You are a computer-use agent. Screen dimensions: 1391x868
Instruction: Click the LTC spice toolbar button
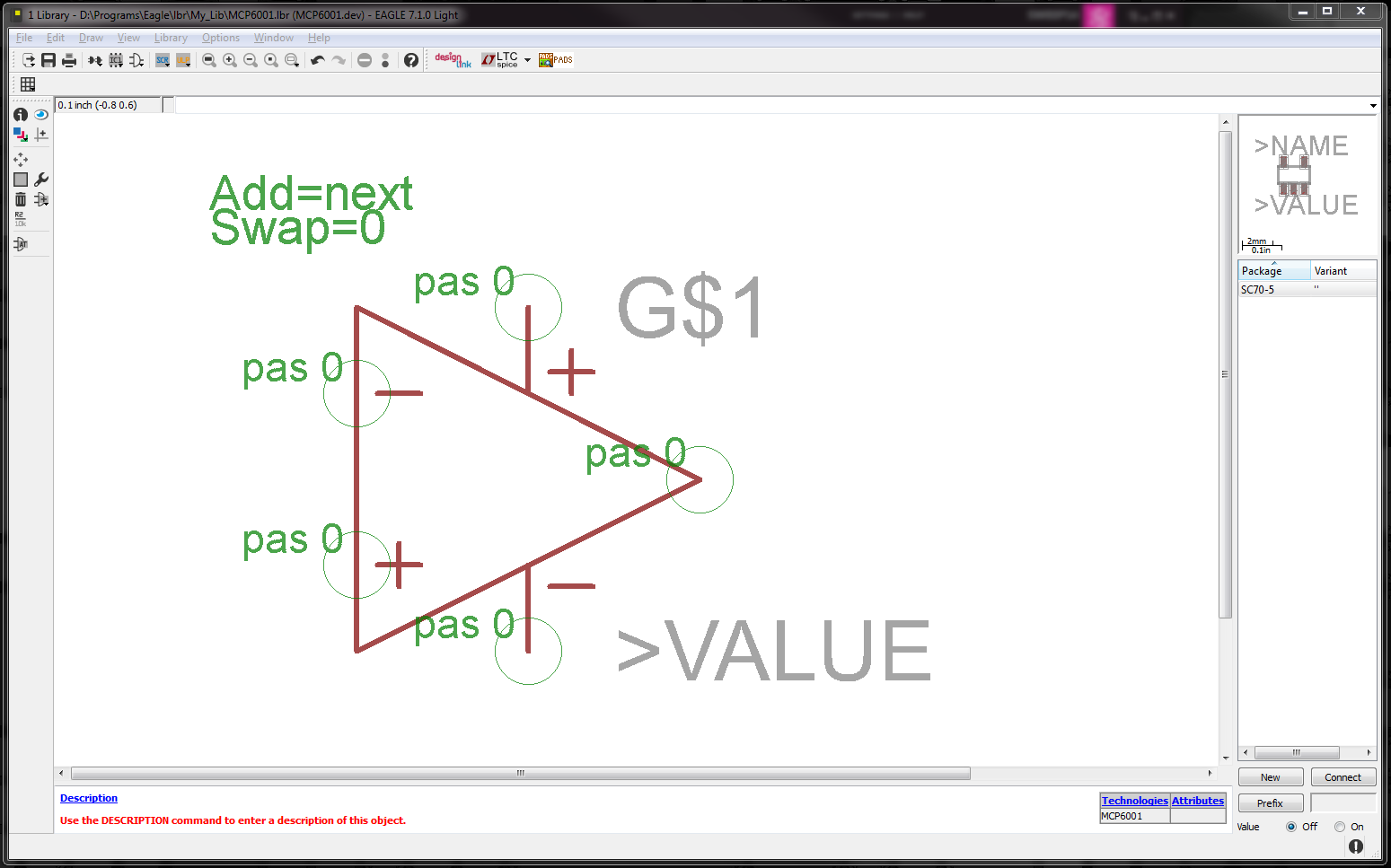coord(499,59)
